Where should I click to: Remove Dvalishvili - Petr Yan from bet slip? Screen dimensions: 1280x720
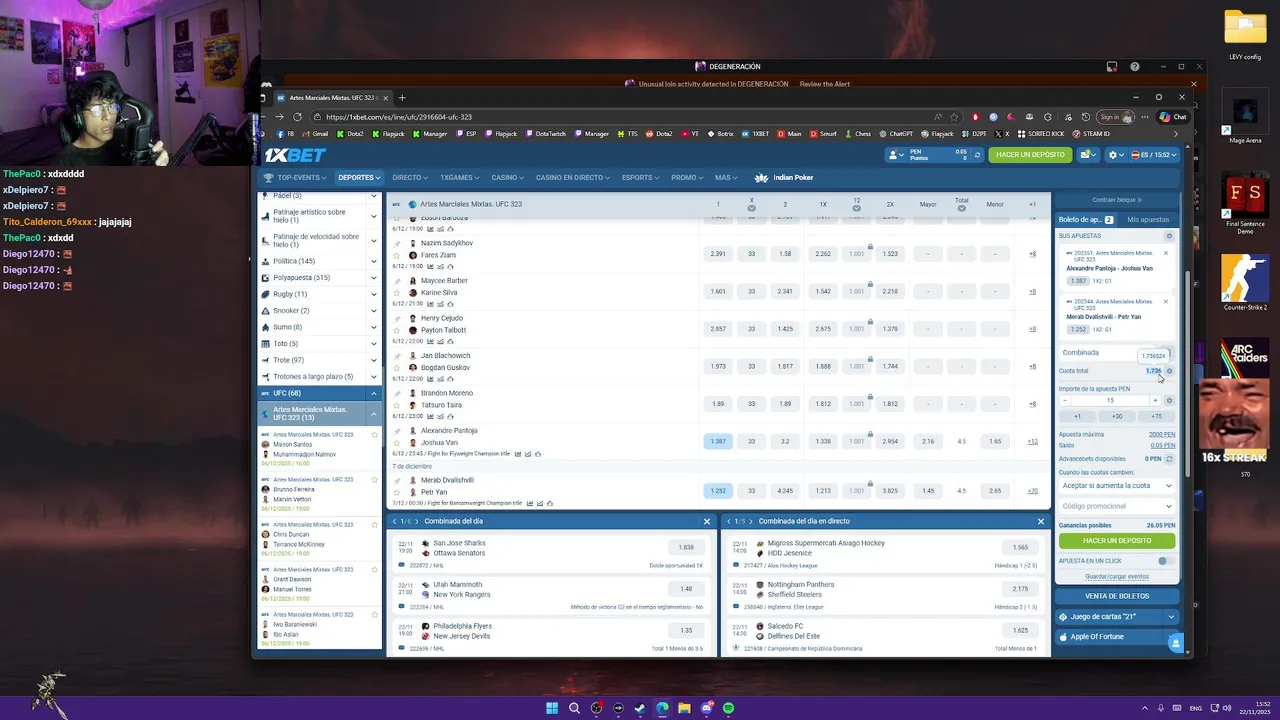click(x=1165, y=301)
